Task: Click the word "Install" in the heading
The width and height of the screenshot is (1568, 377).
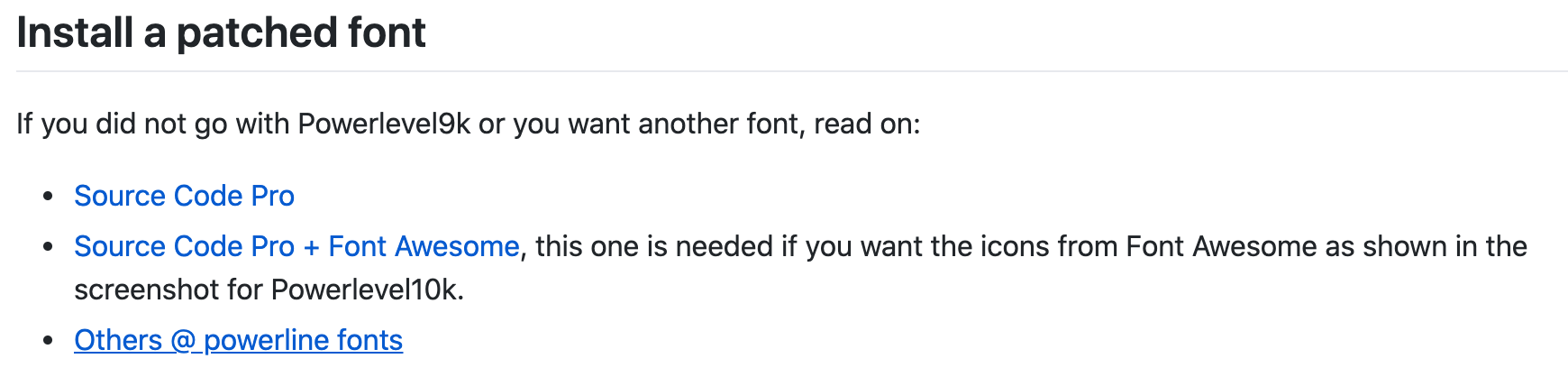Action: [x=75, y=32]
